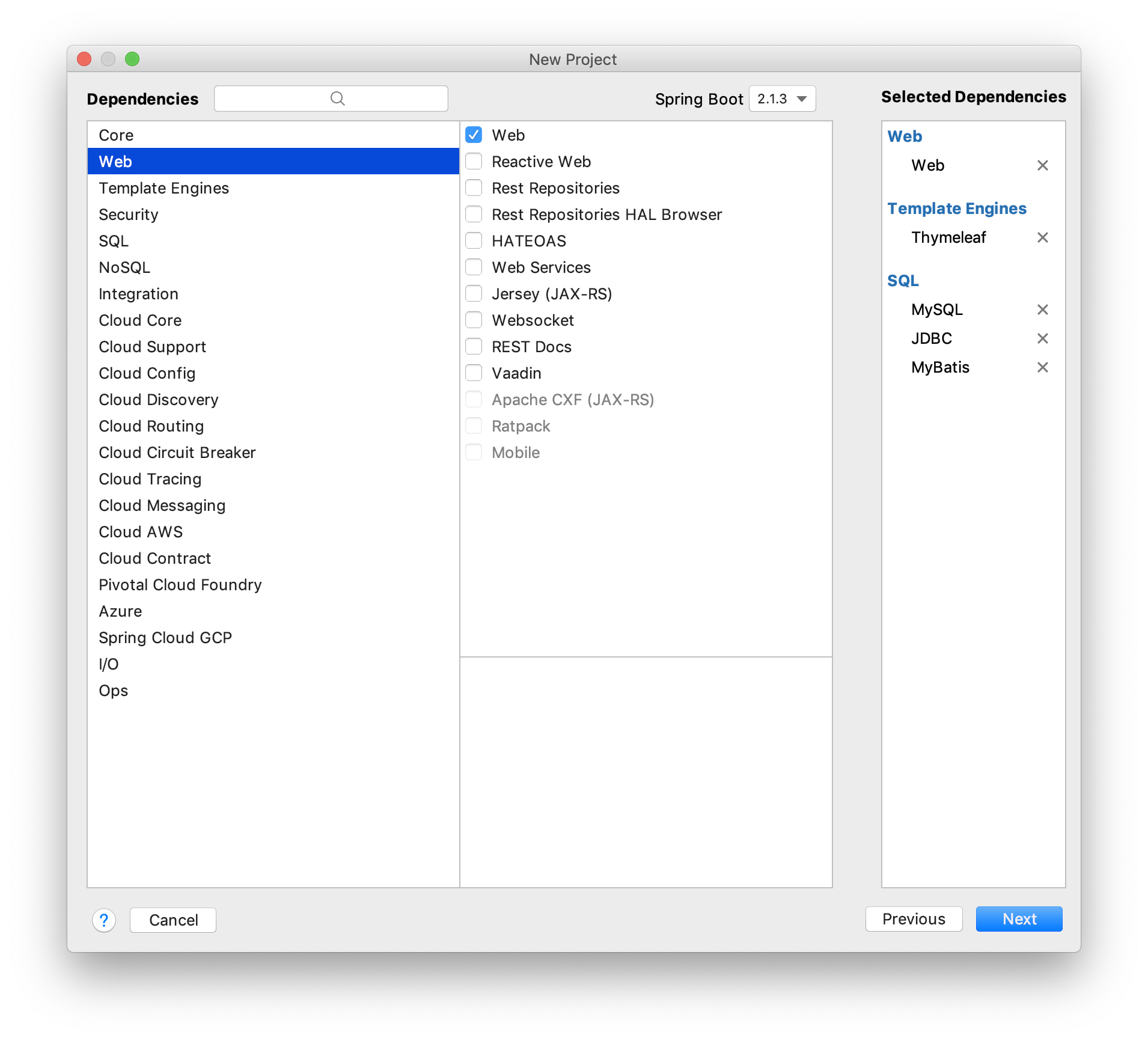This screenshot has height=1041, width=1148.
Task: Select JDBC entry in selected dependencies
Action: (x=932, y=338)
